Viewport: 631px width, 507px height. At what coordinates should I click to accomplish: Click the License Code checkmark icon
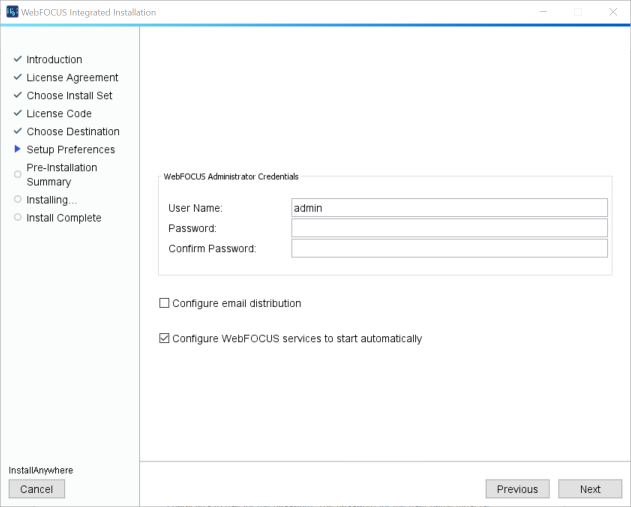[x=17, y=113]
